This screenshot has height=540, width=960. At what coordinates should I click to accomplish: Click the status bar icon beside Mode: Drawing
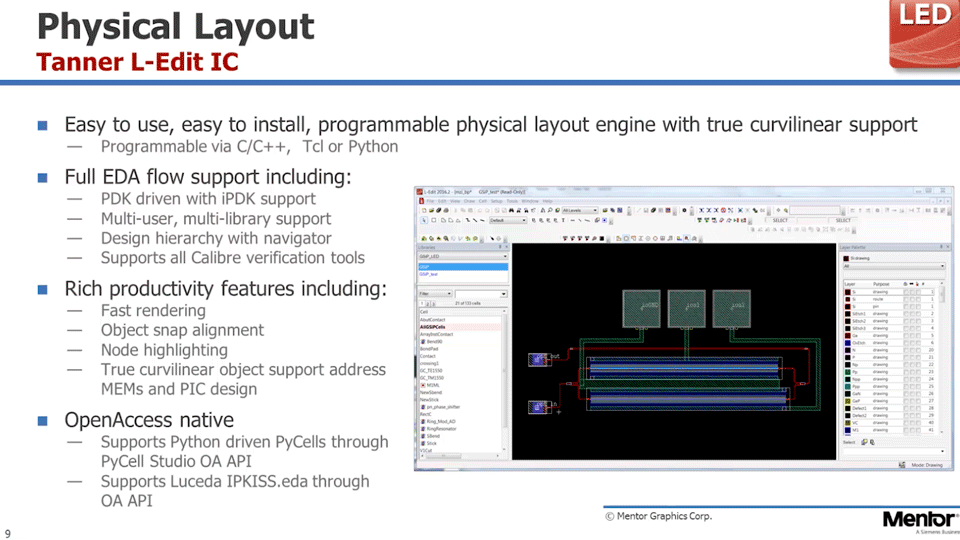pos(902,465)
